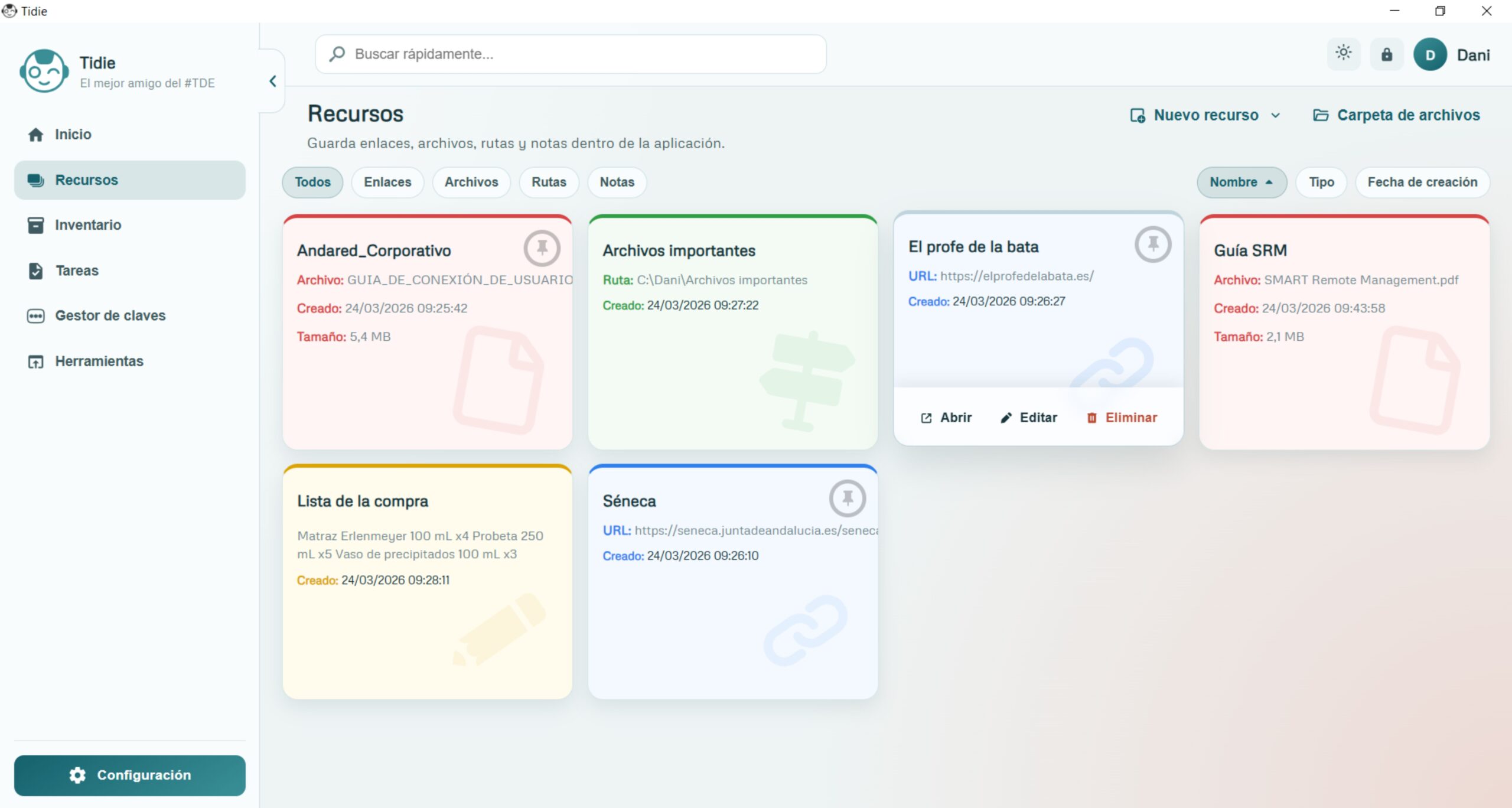Image resolution: width=1512 pixels, height=808 pixels.
Task: Toggle Nombre sort order
Action: coord(1241,183)
